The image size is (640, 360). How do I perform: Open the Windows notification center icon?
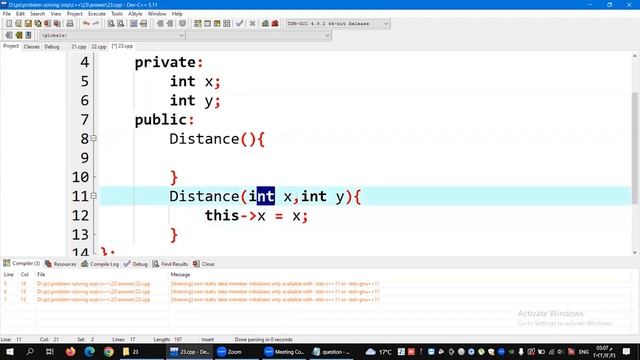pos(627,351)
